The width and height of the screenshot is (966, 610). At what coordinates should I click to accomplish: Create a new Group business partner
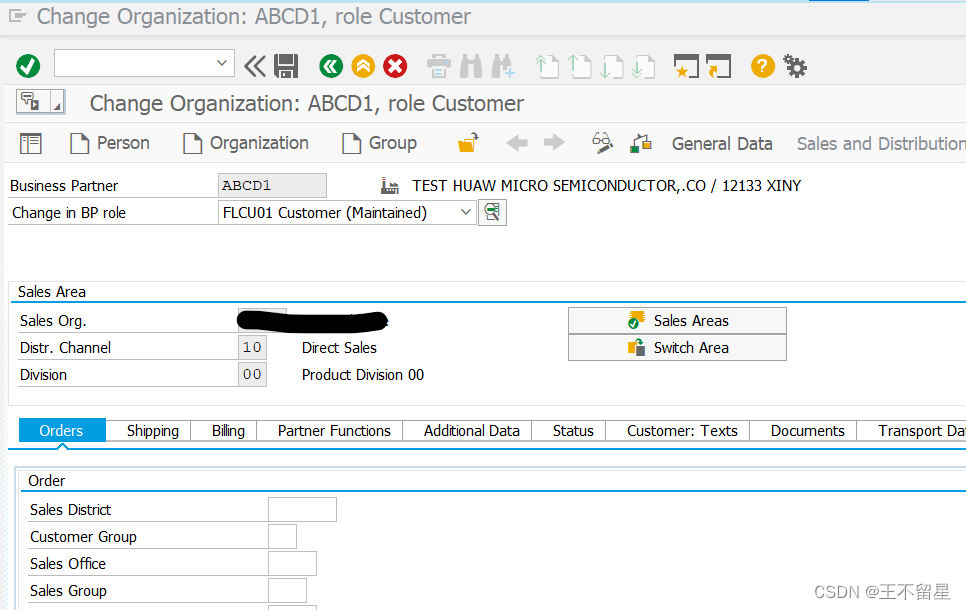[380, 143]
